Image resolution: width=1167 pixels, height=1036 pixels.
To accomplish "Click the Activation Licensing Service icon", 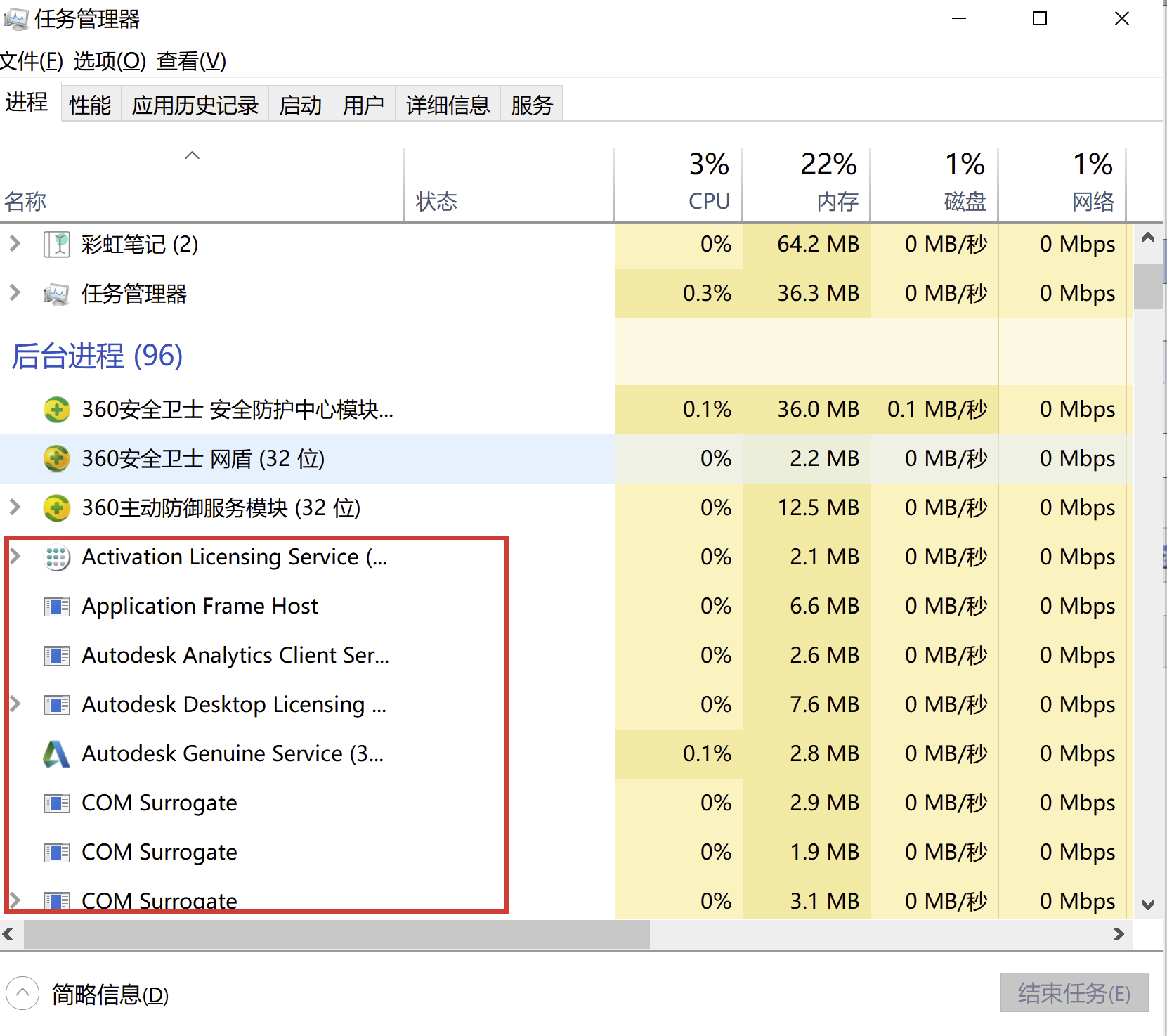I will pos(57,557).
